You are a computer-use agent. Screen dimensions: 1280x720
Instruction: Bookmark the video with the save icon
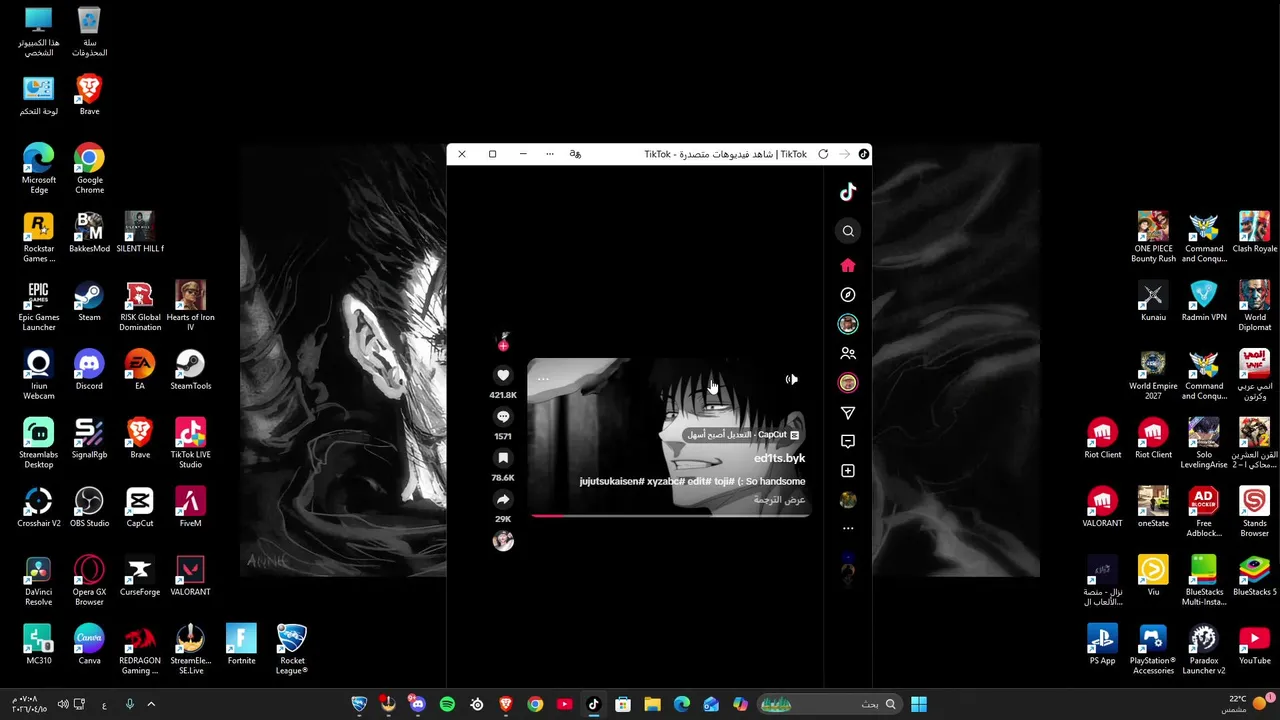click(503, 458)
